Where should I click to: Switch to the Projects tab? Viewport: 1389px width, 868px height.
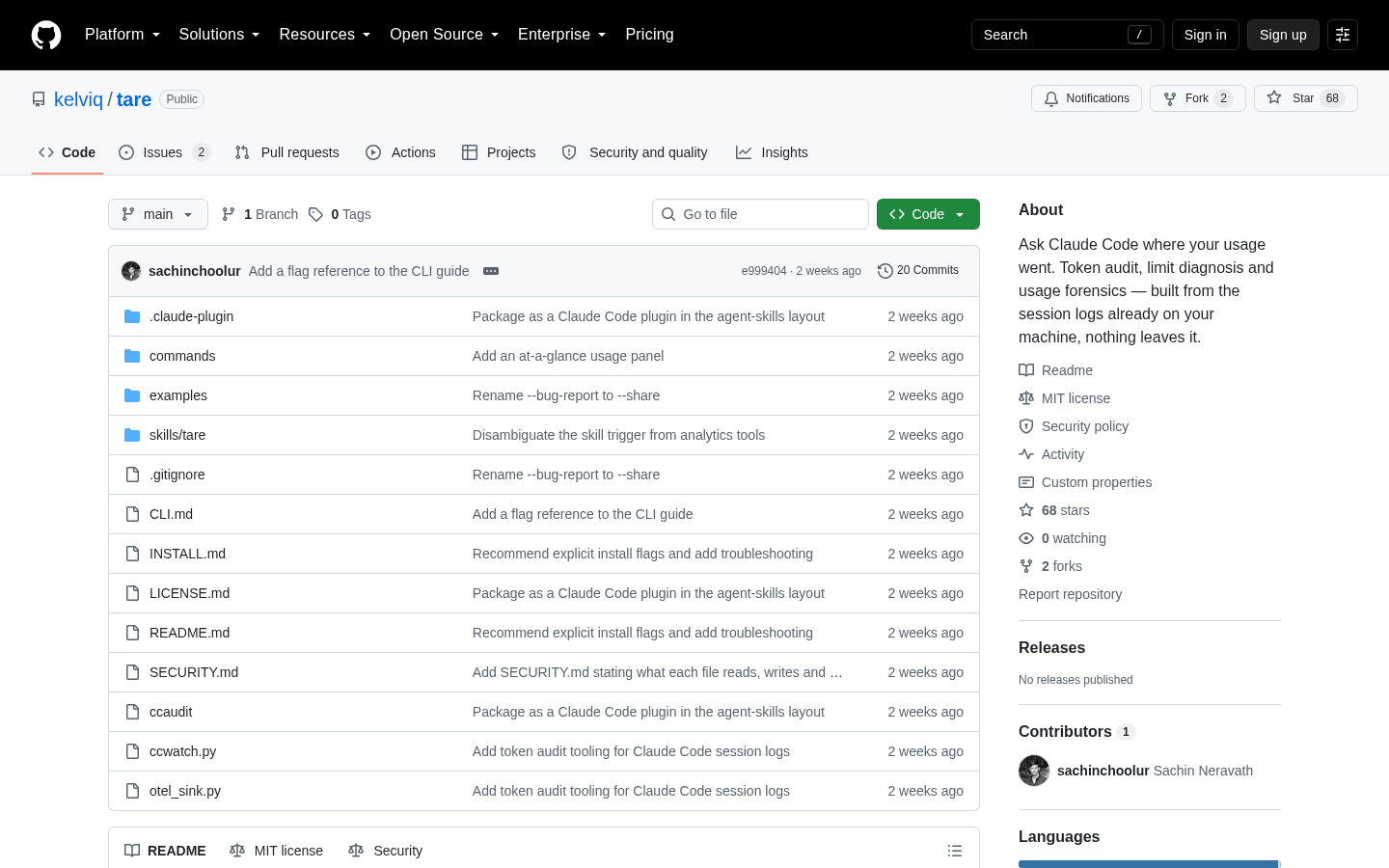point(499,152)
